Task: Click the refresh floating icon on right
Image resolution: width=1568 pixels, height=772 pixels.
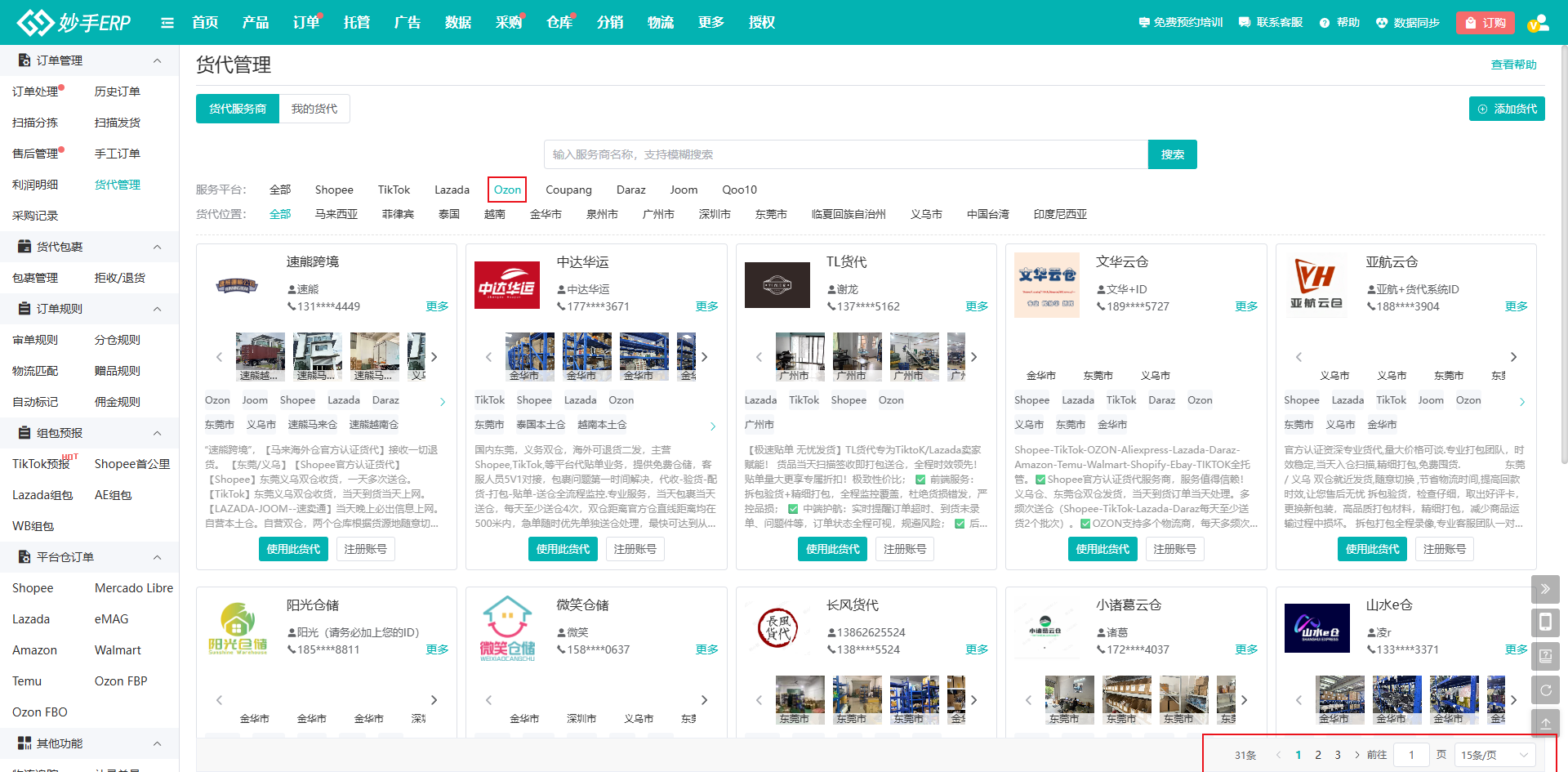Action: 1545,690
